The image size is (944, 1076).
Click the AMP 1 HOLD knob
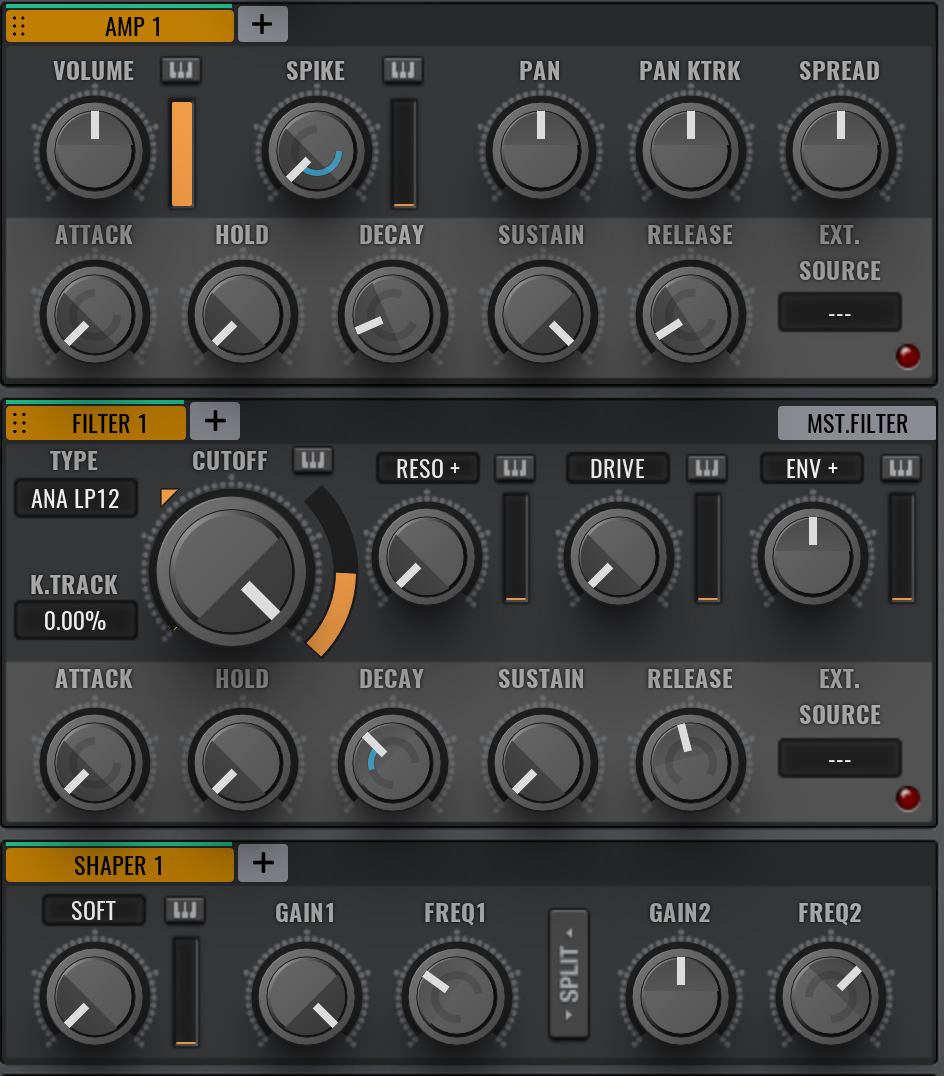242,314
